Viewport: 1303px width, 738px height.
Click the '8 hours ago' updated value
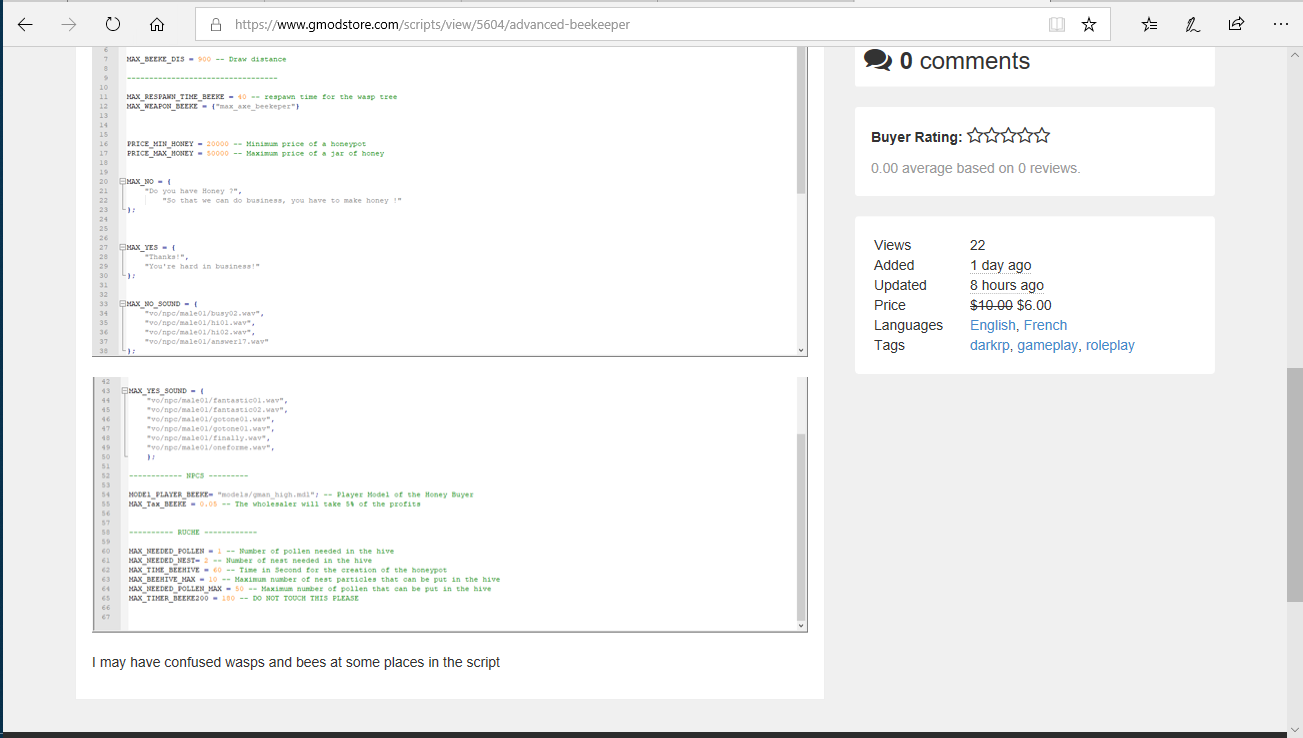pos(1007,285)
